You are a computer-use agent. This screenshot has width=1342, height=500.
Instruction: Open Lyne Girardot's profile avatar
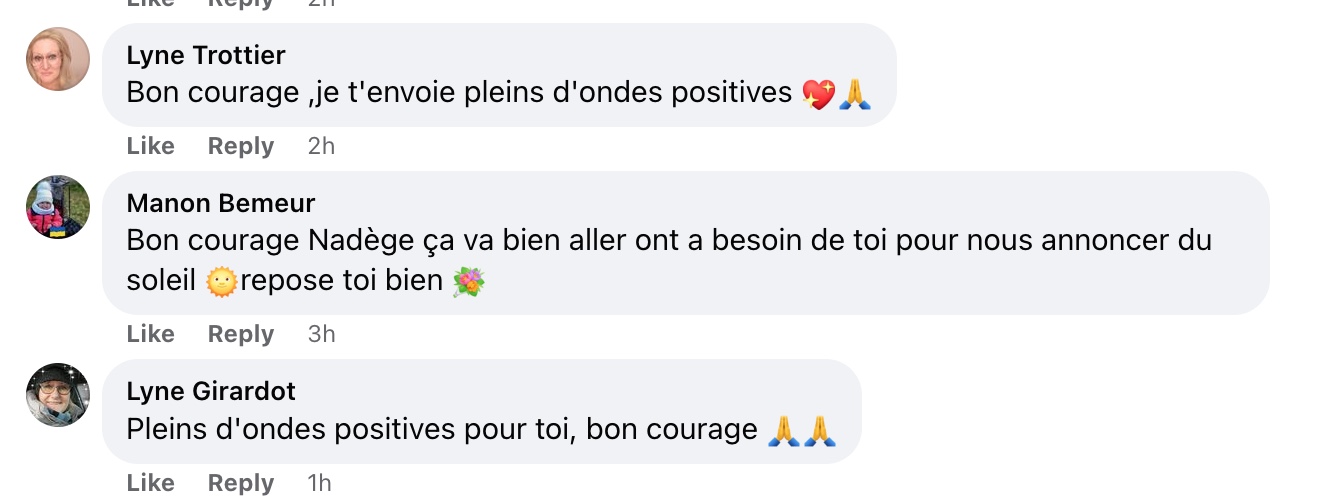57,395
